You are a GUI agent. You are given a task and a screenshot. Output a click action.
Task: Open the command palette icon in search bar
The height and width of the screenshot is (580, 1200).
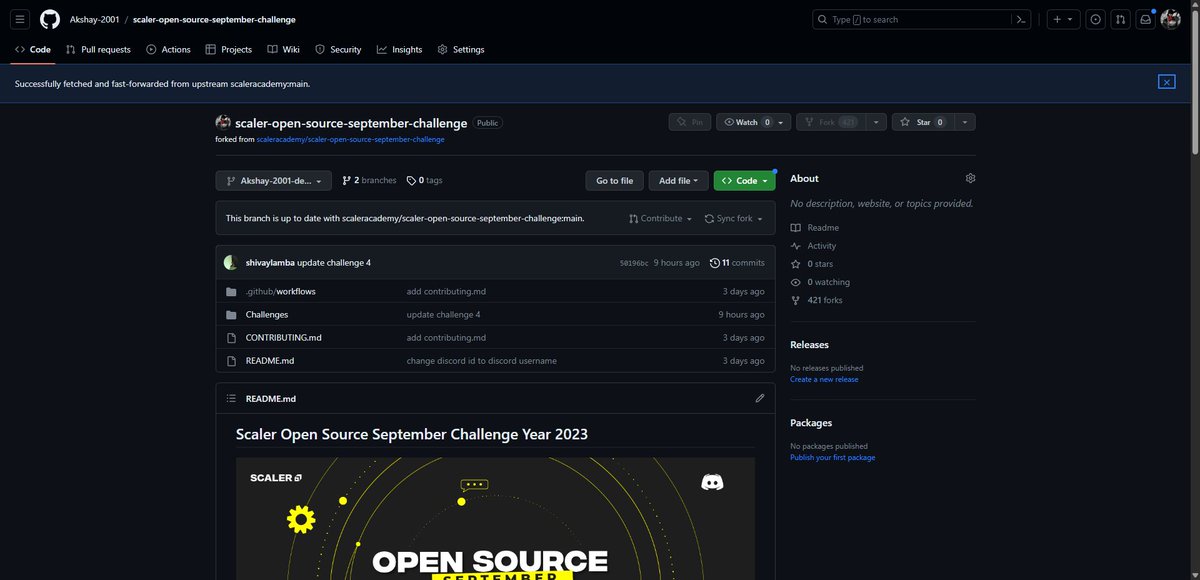tap(1021, 19)
